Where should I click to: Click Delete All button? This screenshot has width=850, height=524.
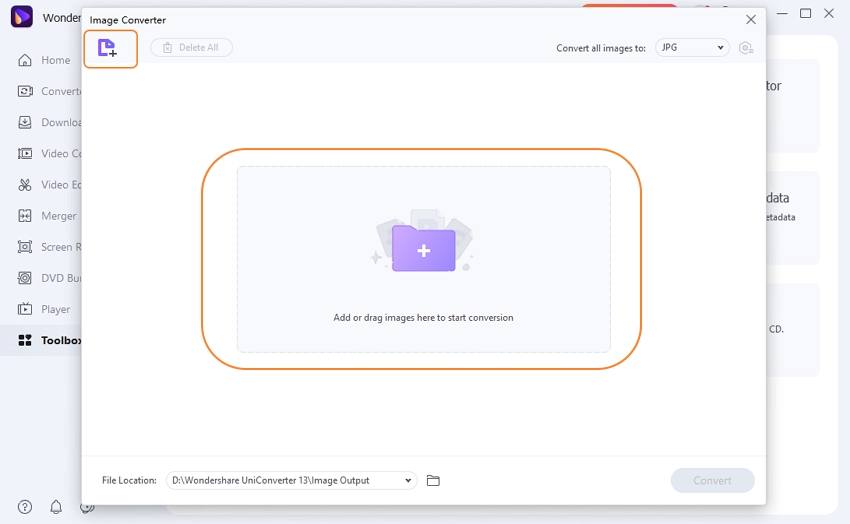click(x=191, y=48)
